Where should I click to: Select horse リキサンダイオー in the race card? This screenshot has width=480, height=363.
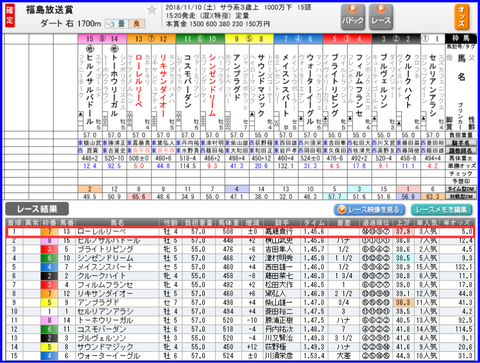(163, 86)
